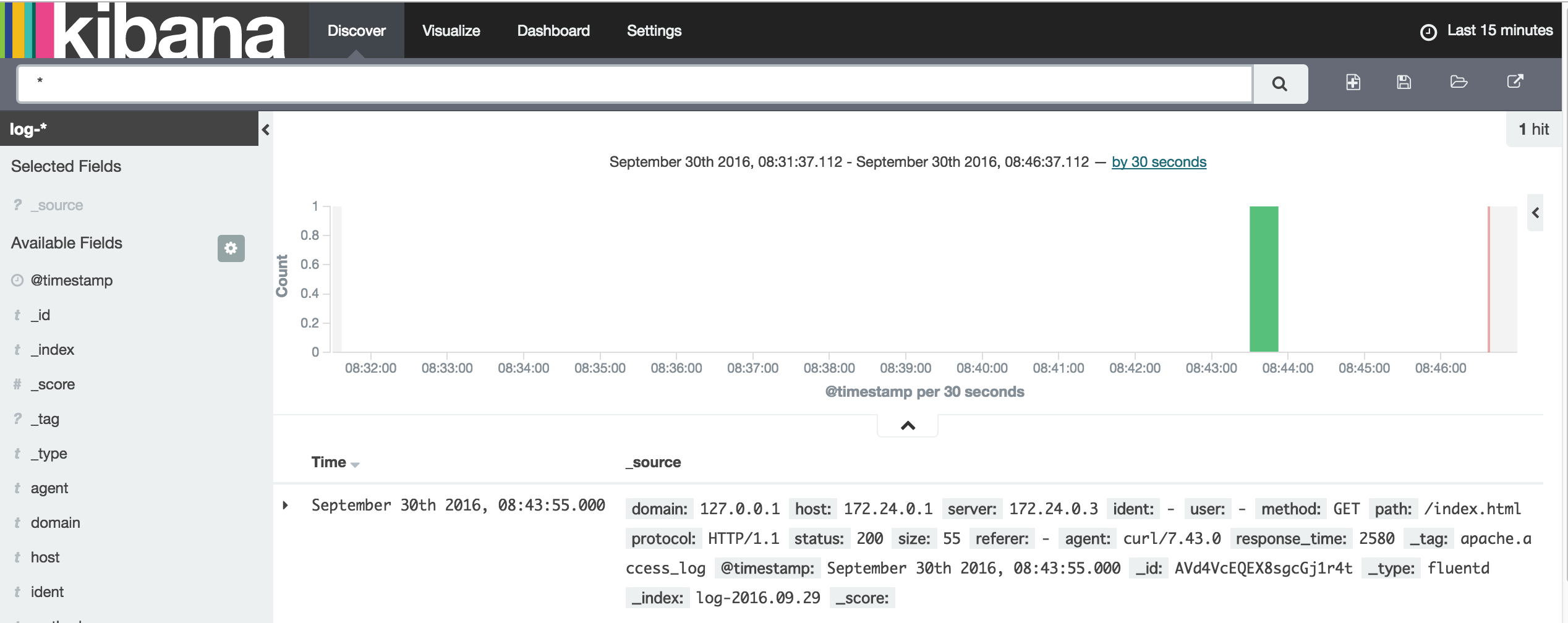Collapse the fields sidebar with the left chevron

click(x=265, y=130)
